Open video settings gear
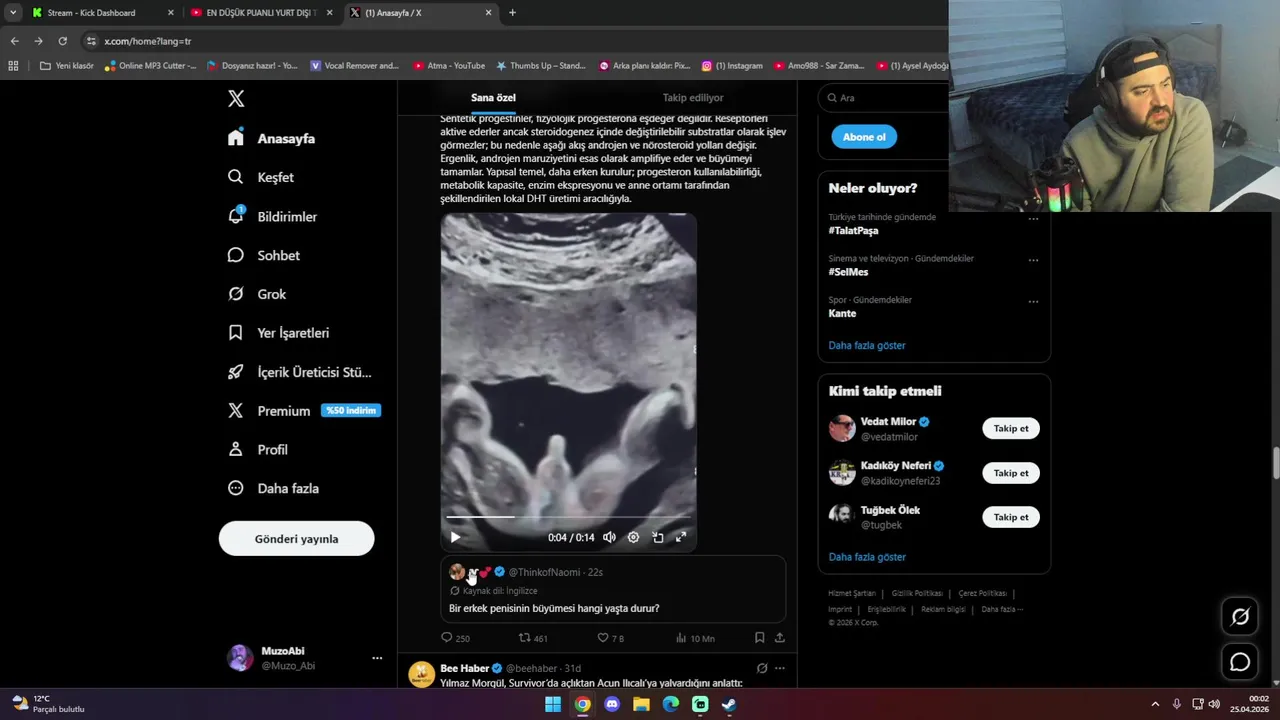The height and width of the screenshot is (720, 1280). [633, 537]
